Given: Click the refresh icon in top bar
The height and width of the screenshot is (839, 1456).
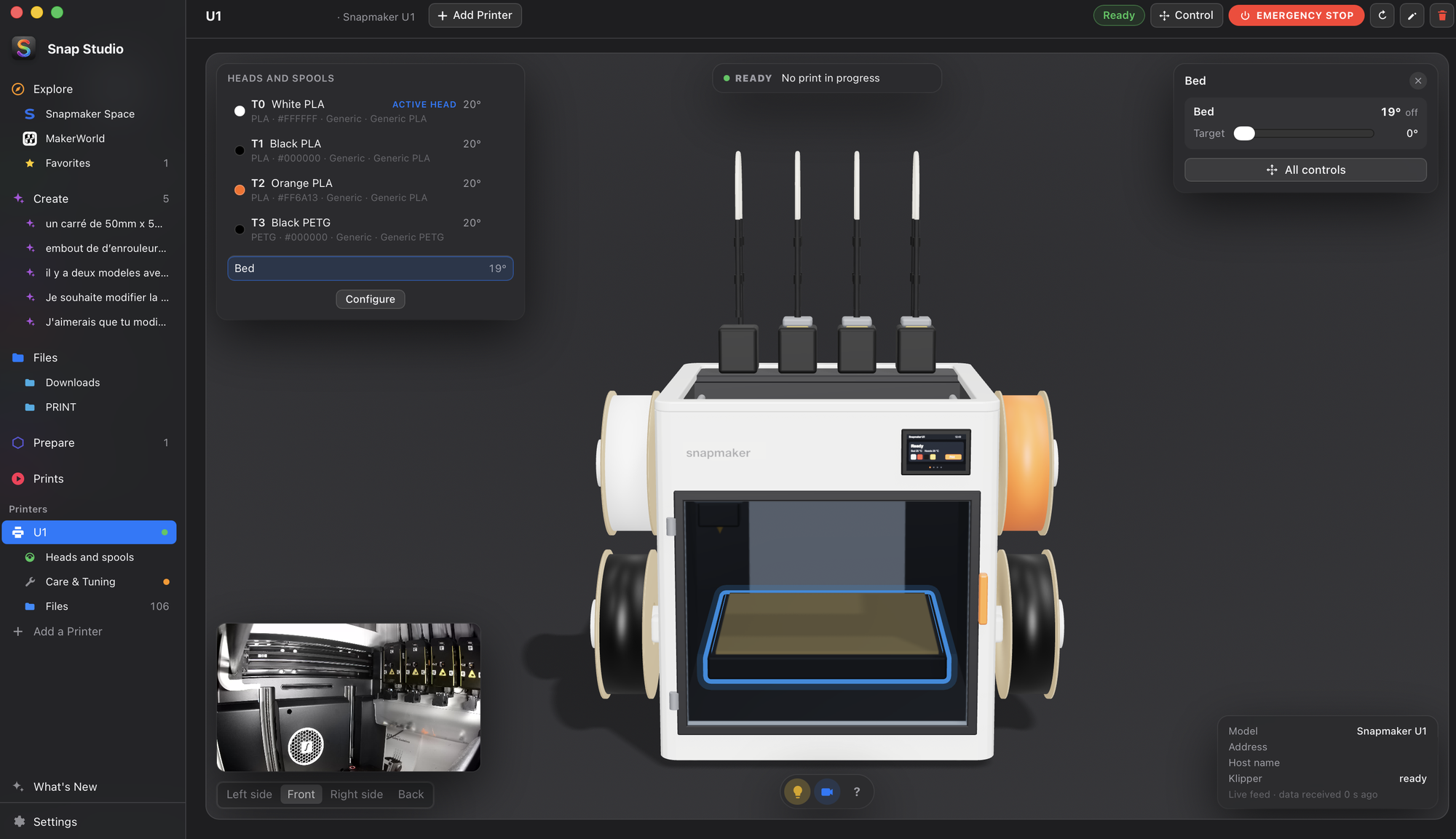Looking at the screenshot, I should coord(1382,15).
